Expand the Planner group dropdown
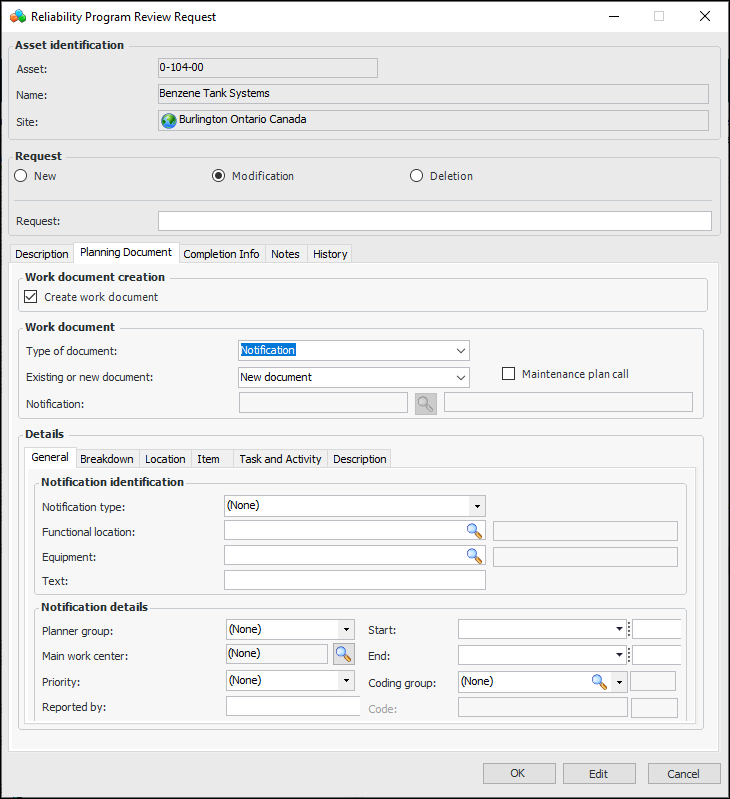The image size is (730, 799). point(346,630)
